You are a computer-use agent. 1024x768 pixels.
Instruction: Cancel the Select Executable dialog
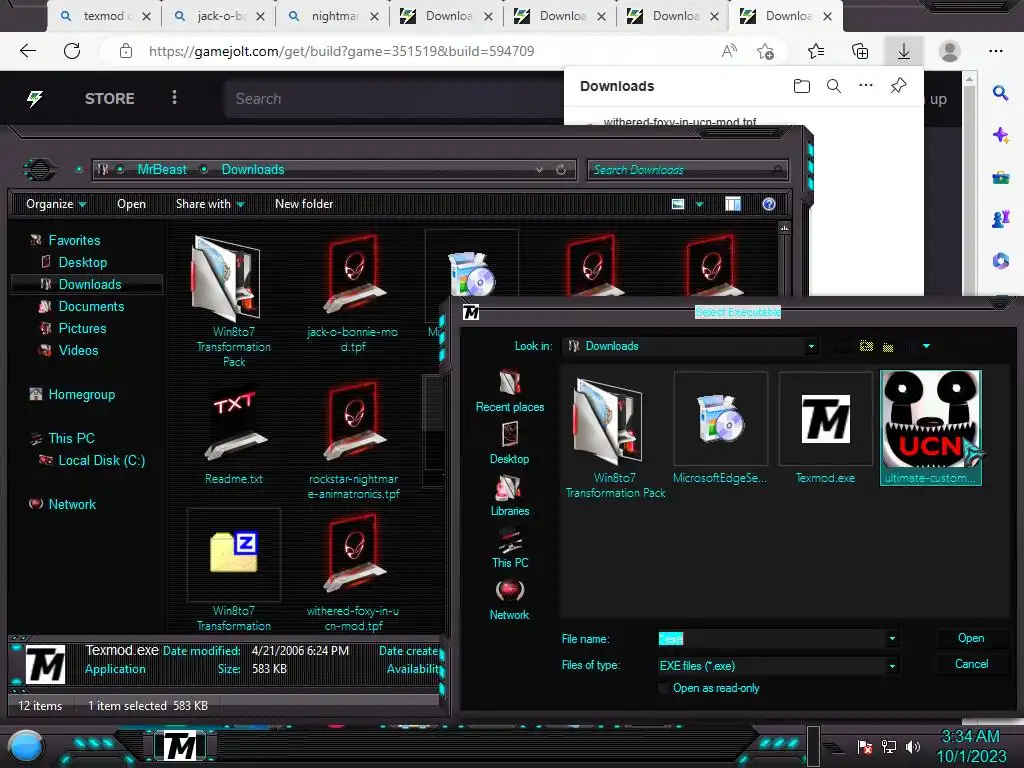971,664
